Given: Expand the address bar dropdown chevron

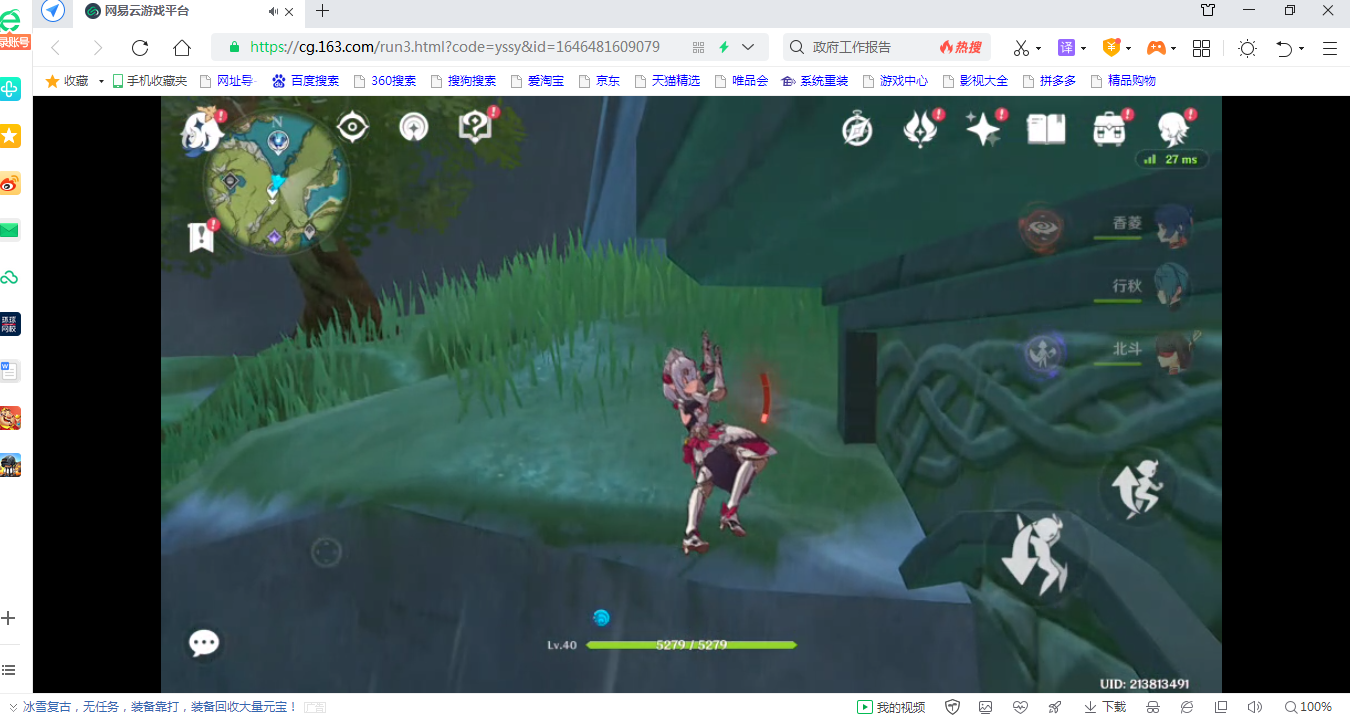Looking at the screenshot, I should click(x=748, y=47).
